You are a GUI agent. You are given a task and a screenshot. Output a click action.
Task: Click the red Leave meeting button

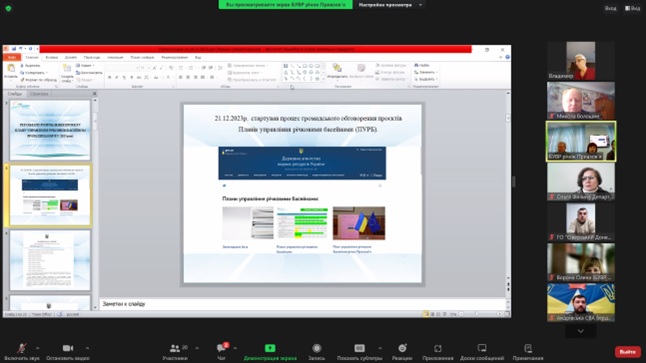pyautogui.click(x=627, y=351)
